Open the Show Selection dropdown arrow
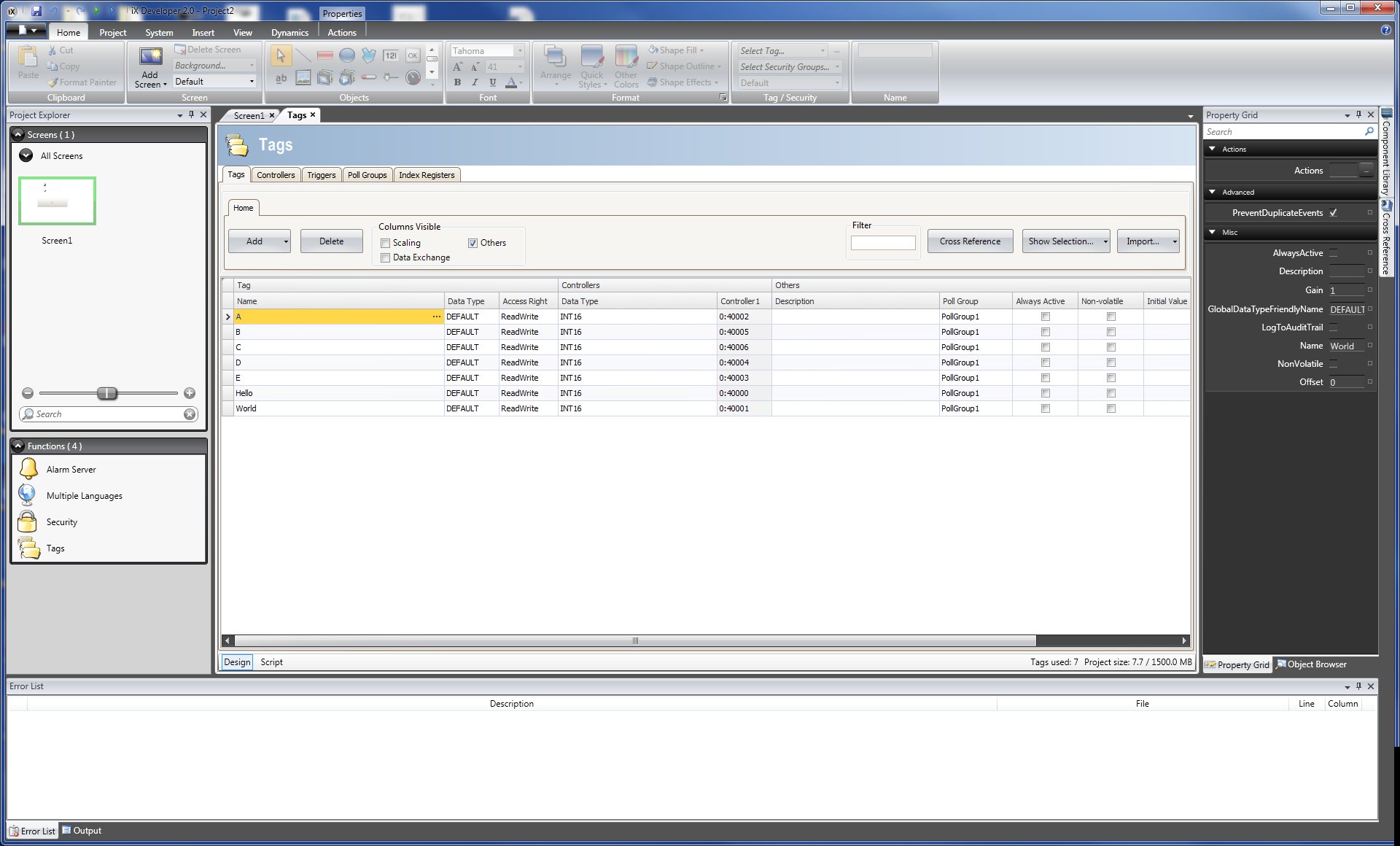1400x846 pixels. tap(1105, 241)
